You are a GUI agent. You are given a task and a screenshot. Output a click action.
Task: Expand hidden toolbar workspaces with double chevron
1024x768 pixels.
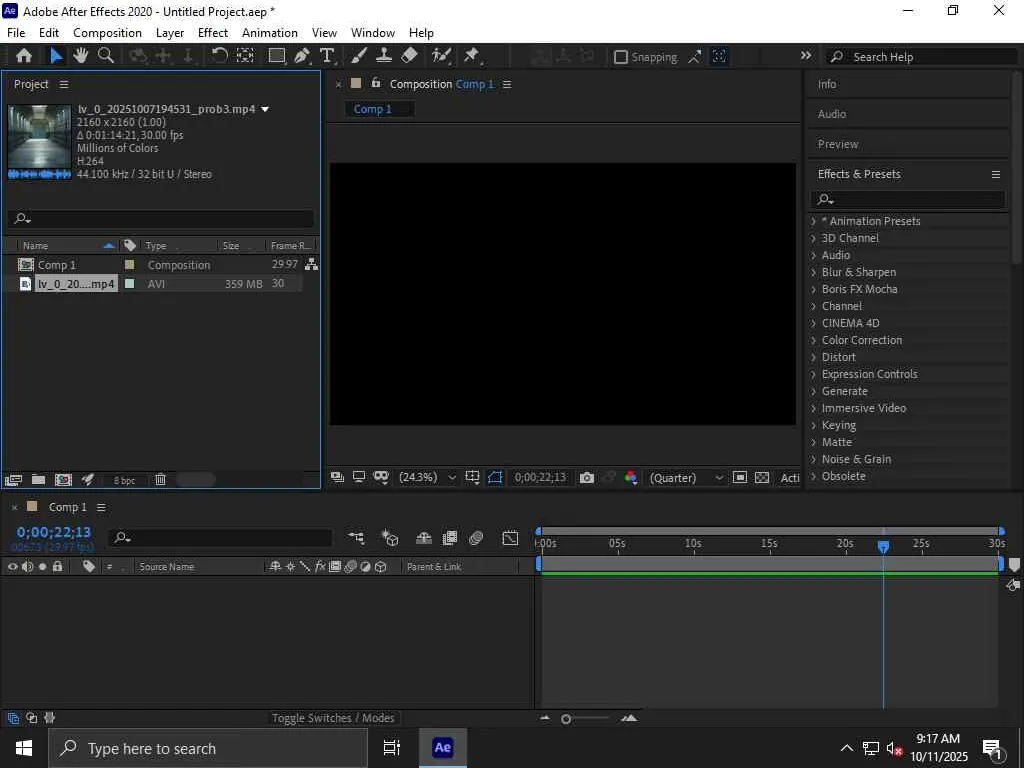[x=806, y=56]
